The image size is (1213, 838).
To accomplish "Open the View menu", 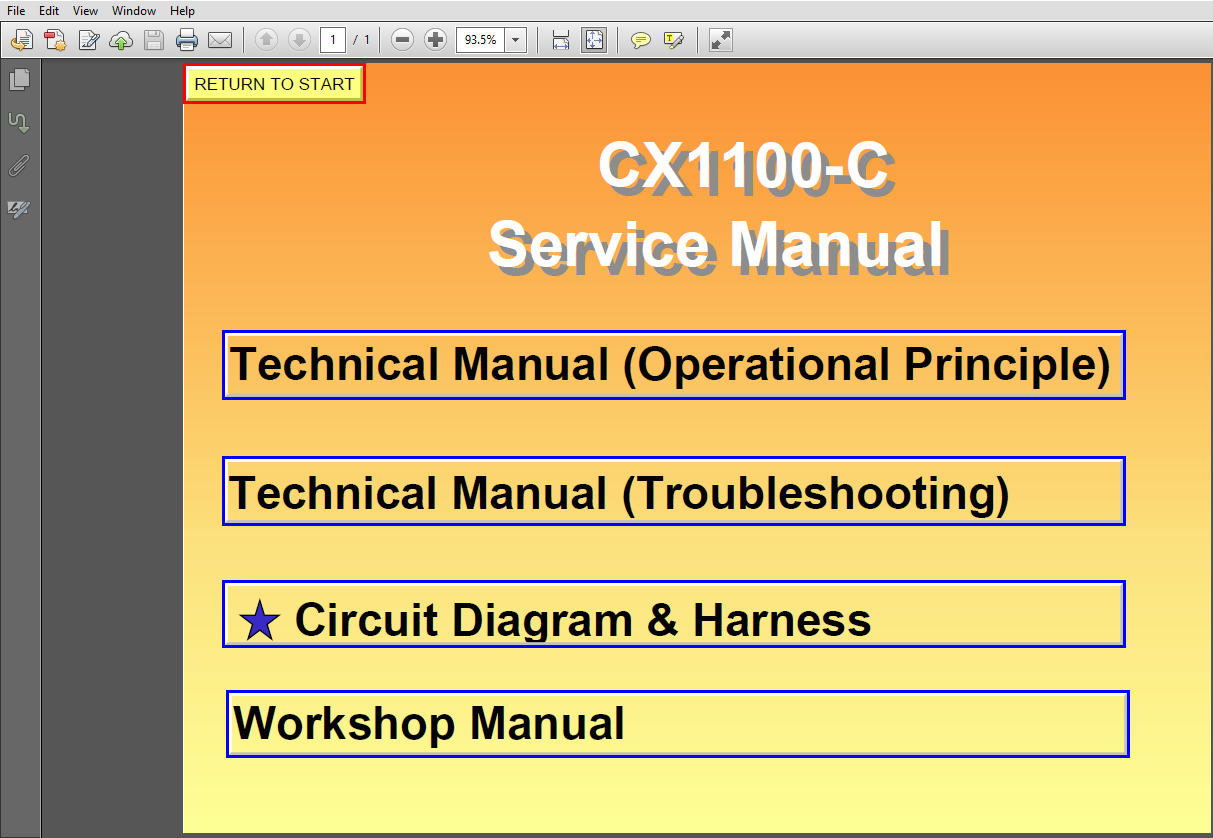I will [x=86, y=11].
